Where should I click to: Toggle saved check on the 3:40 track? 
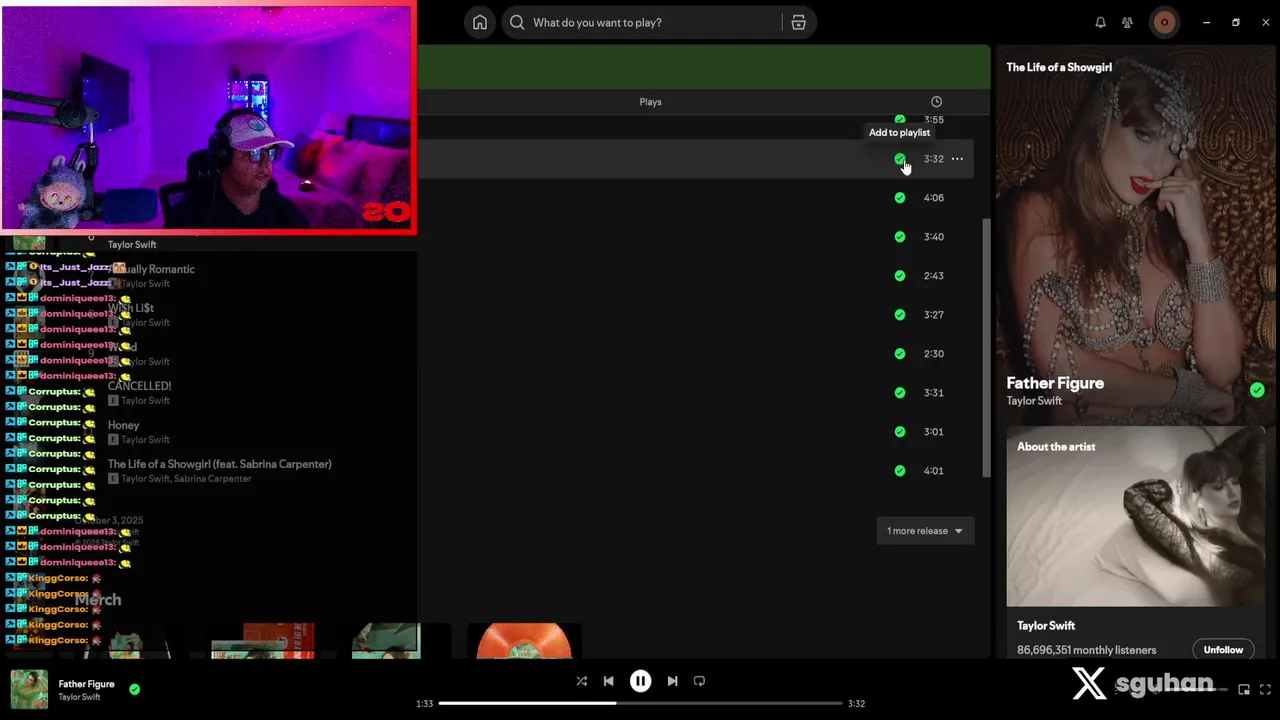point(900,237)
